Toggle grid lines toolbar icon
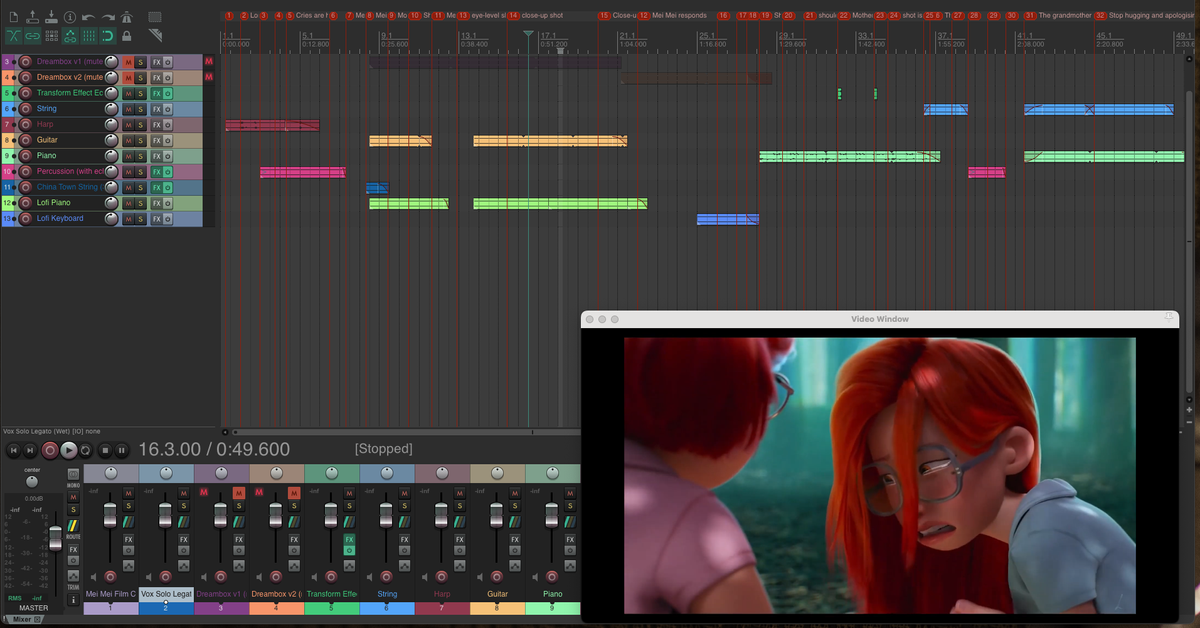This screenshot has height=628, width=1200. coord(89,36)
